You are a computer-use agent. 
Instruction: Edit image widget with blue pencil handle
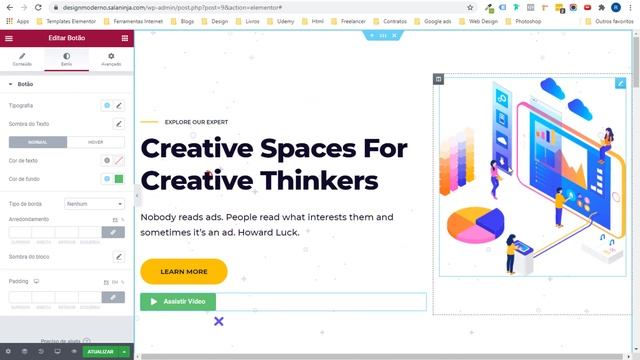pos(620,83)
